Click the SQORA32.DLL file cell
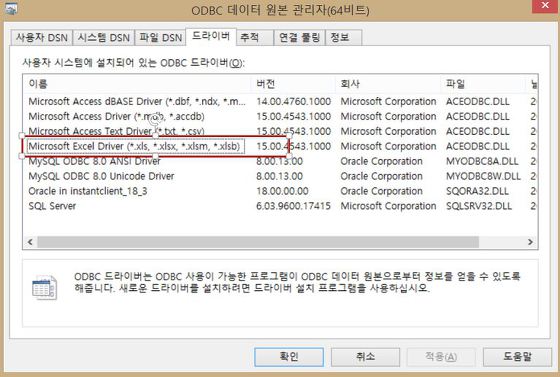This screenshot has width=560, height=377. tap(478, 191)
